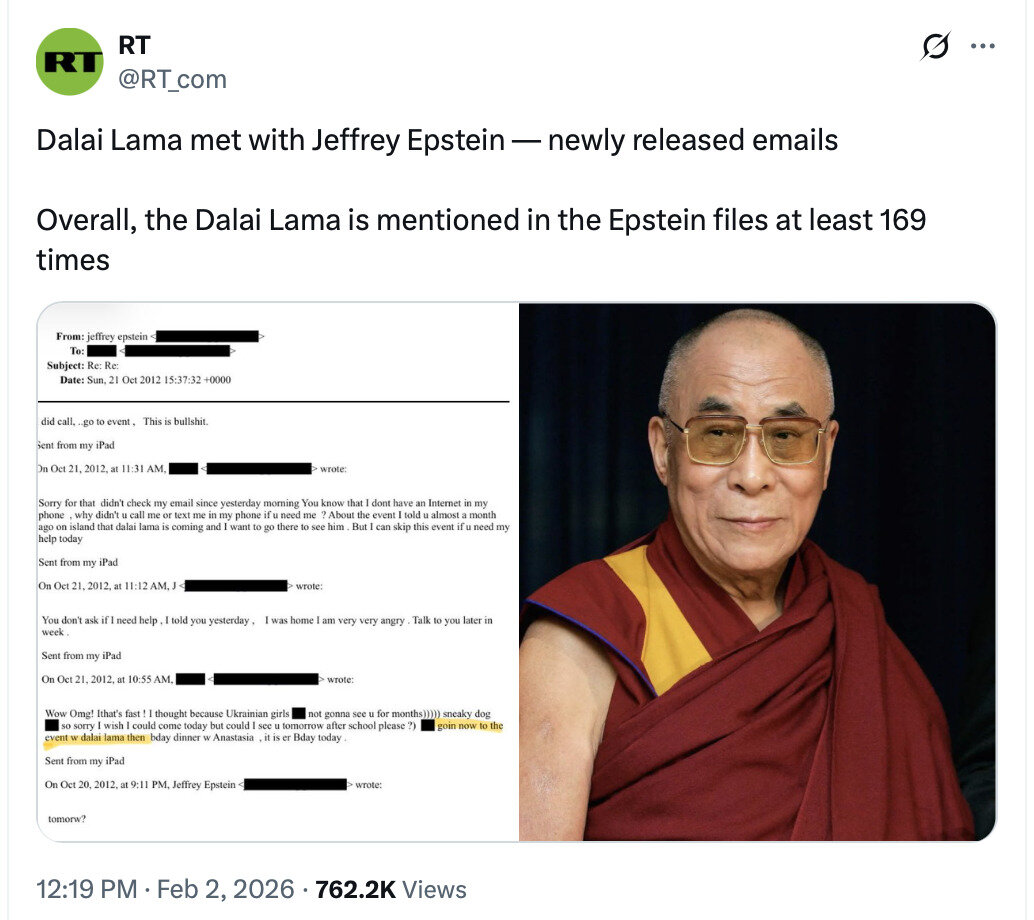
Task: Click the email From header line
Action: pos(160,336)
